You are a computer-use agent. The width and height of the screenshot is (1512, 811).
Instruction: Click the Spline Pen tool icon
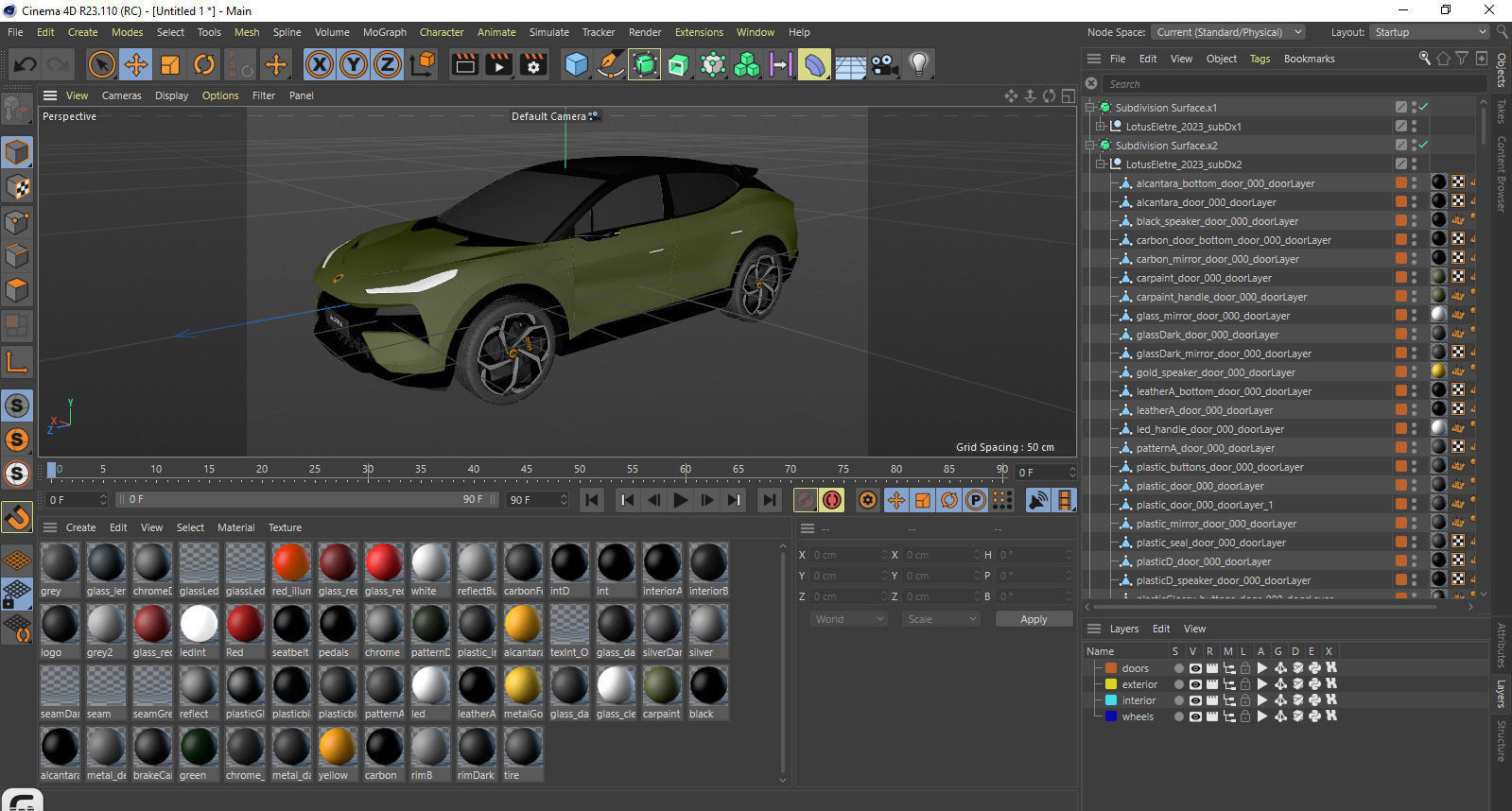[610, 64]
